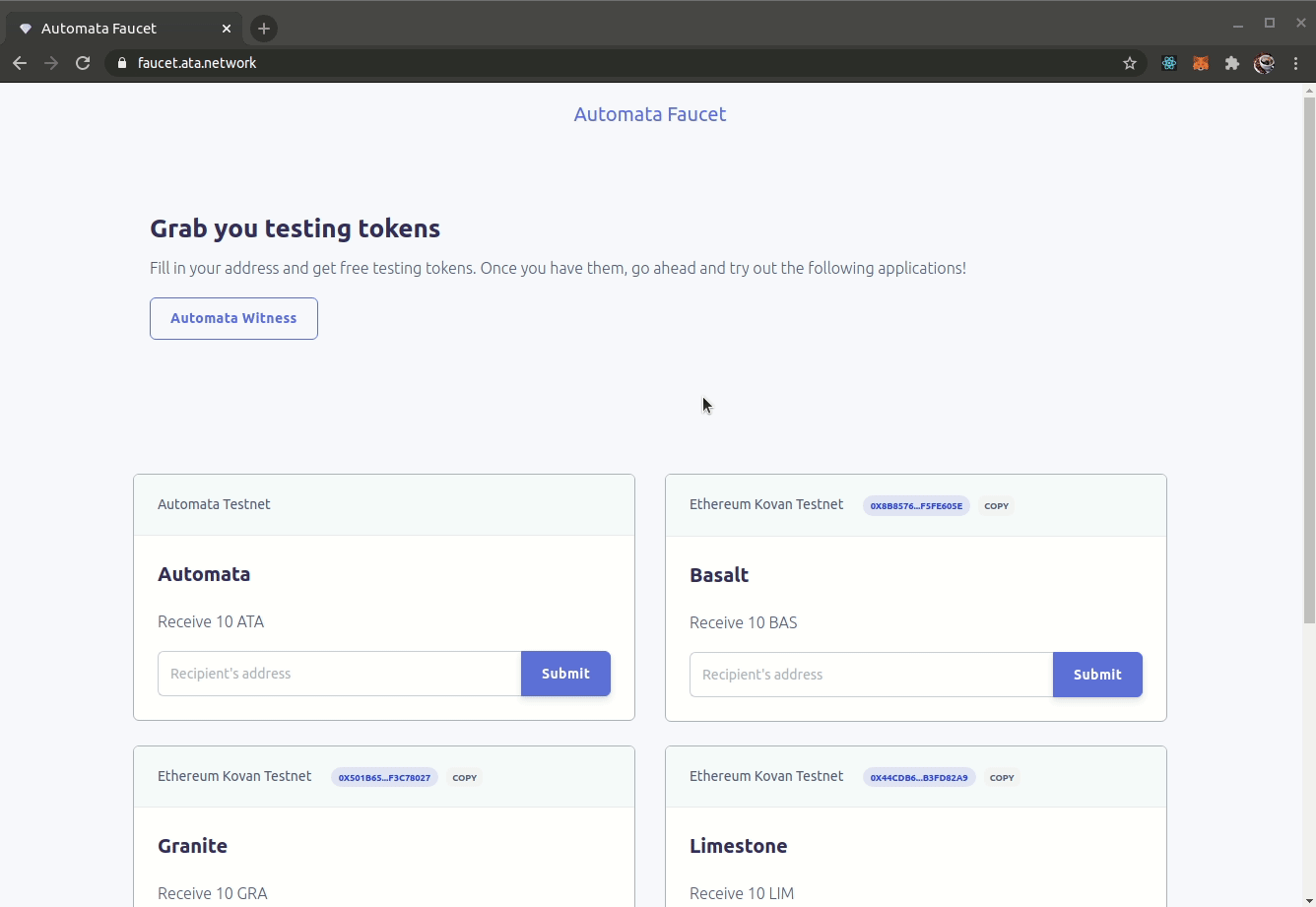Submit the Basalt BAS request
The image size is (1316, 907).
(x=1097, y=675)
